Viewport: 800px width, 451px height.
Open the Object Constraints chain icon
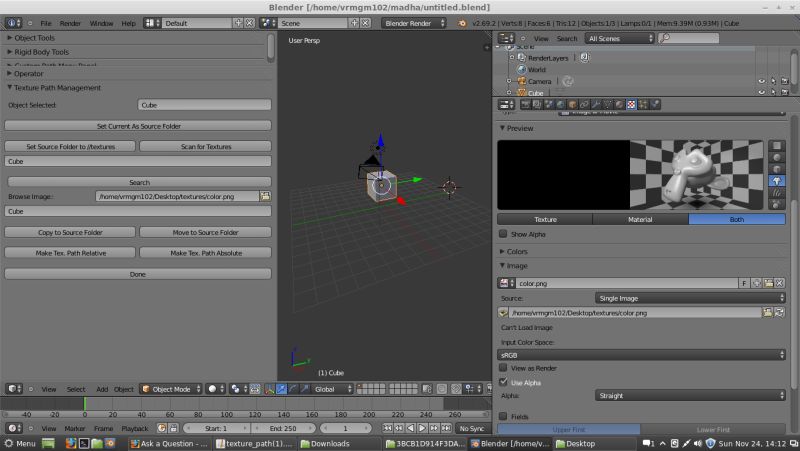coord(584,105)
